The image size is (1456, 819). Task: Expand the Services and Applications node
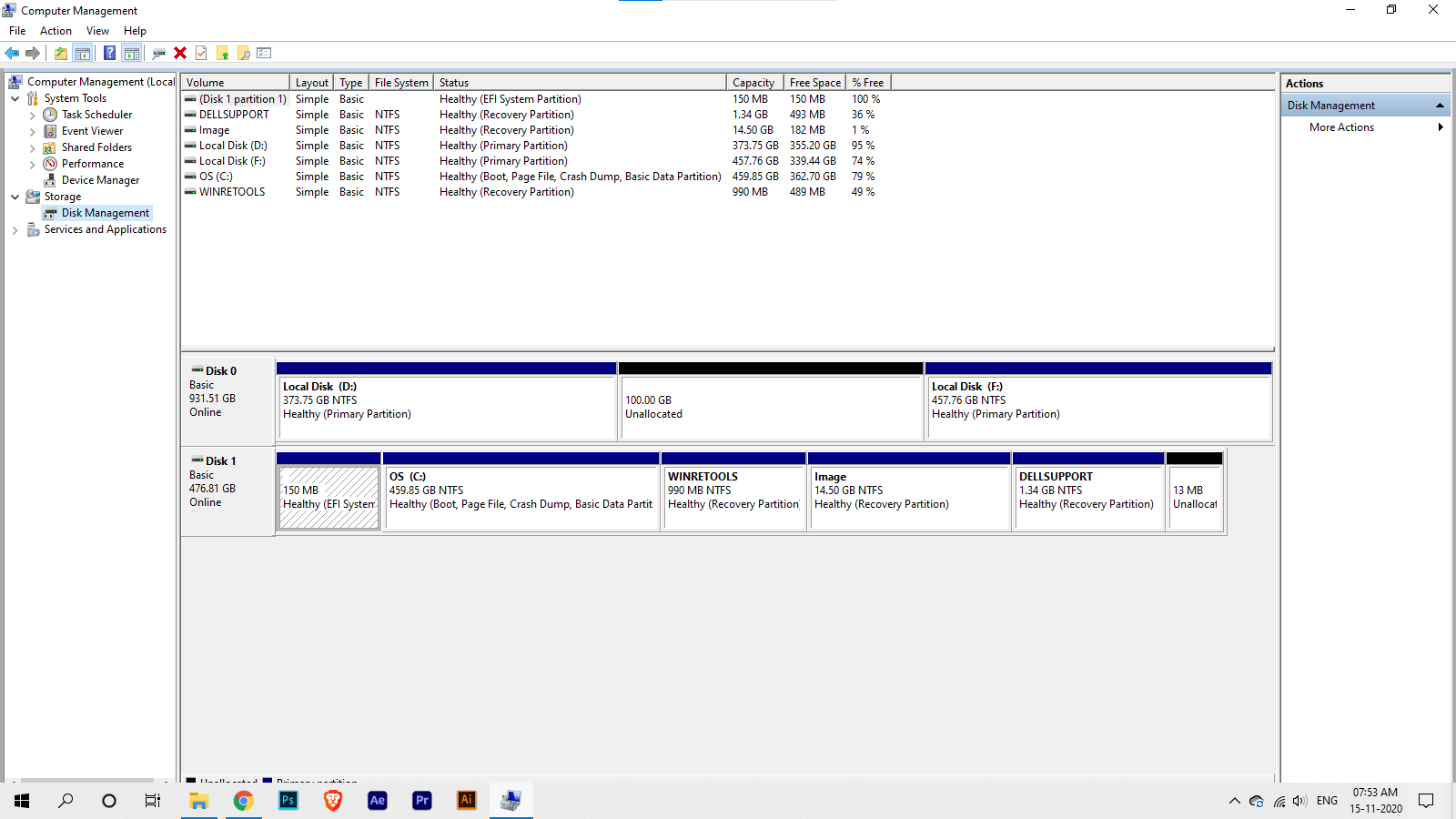[15, 229]
